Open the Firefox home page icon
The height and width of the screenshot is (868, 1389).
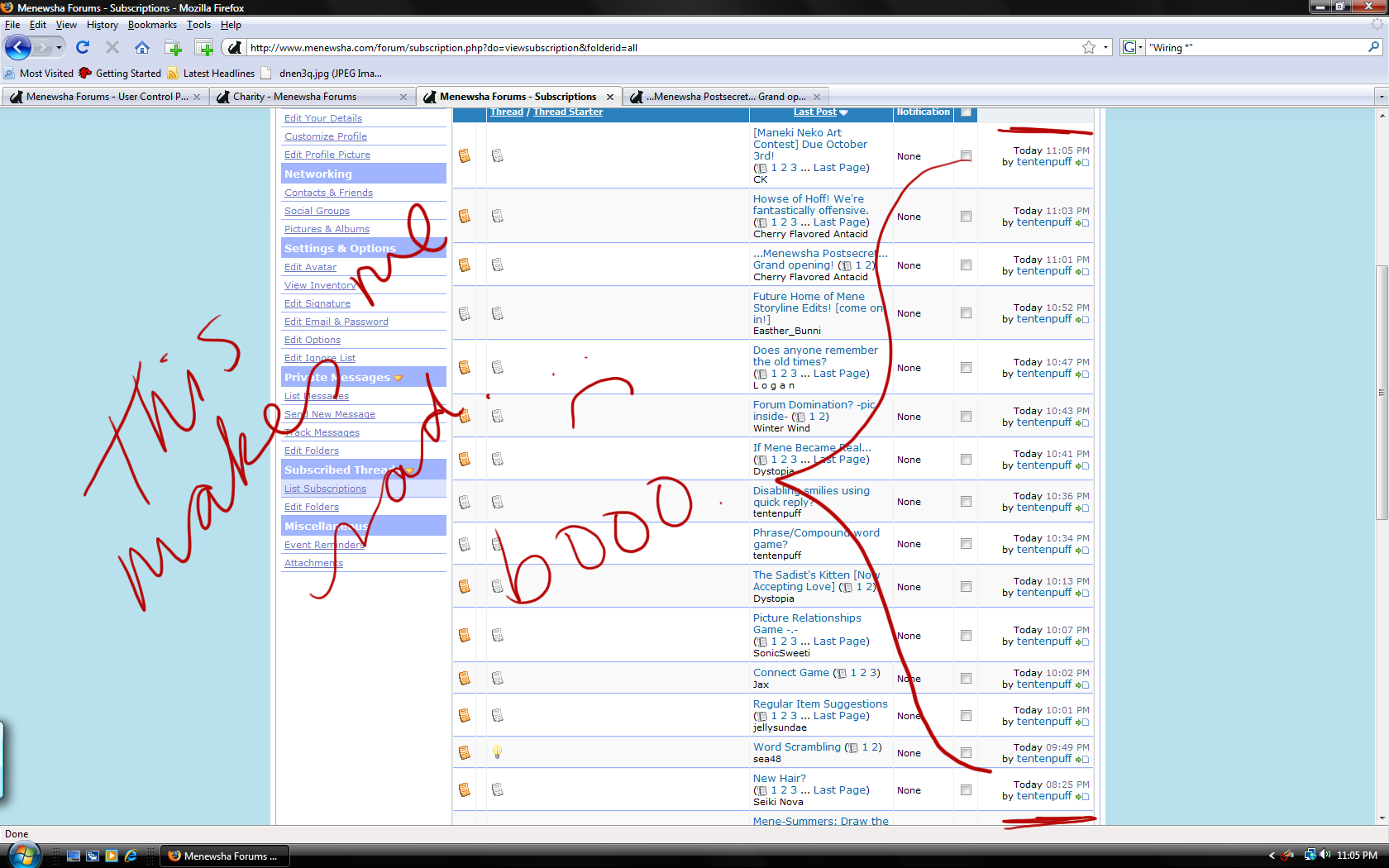[x=142, y=47]
